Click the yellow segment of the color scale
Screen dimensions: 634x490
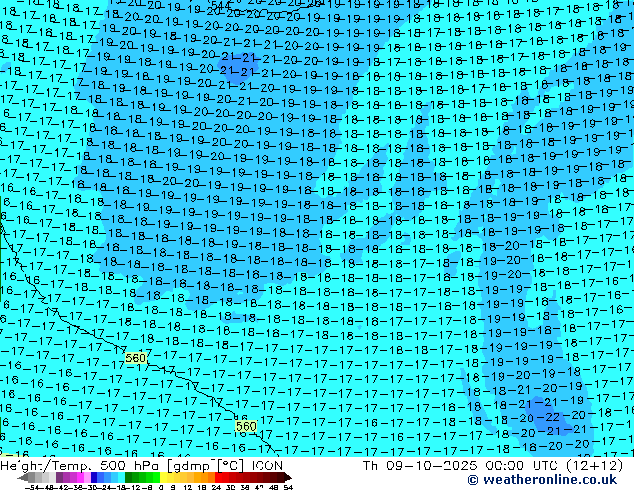[163, 478]
